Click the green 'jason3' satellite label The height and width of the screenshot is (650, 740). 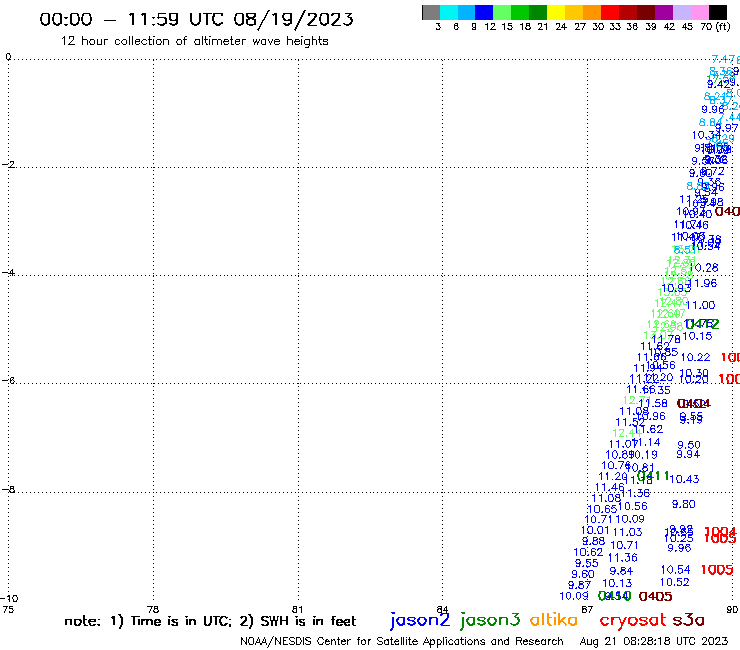[490, 620]
